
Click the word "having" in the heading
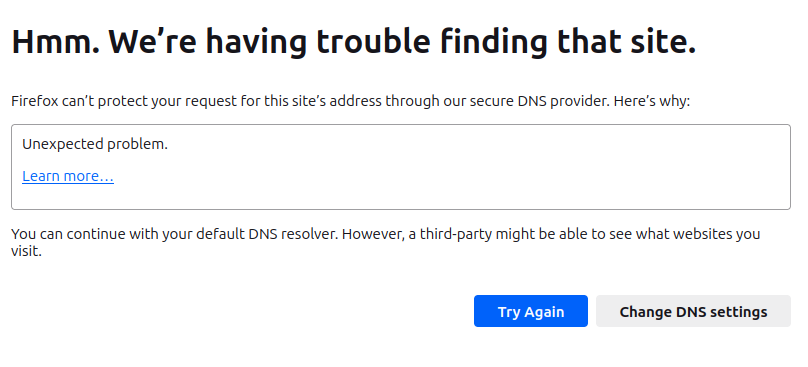pos(256,42)
